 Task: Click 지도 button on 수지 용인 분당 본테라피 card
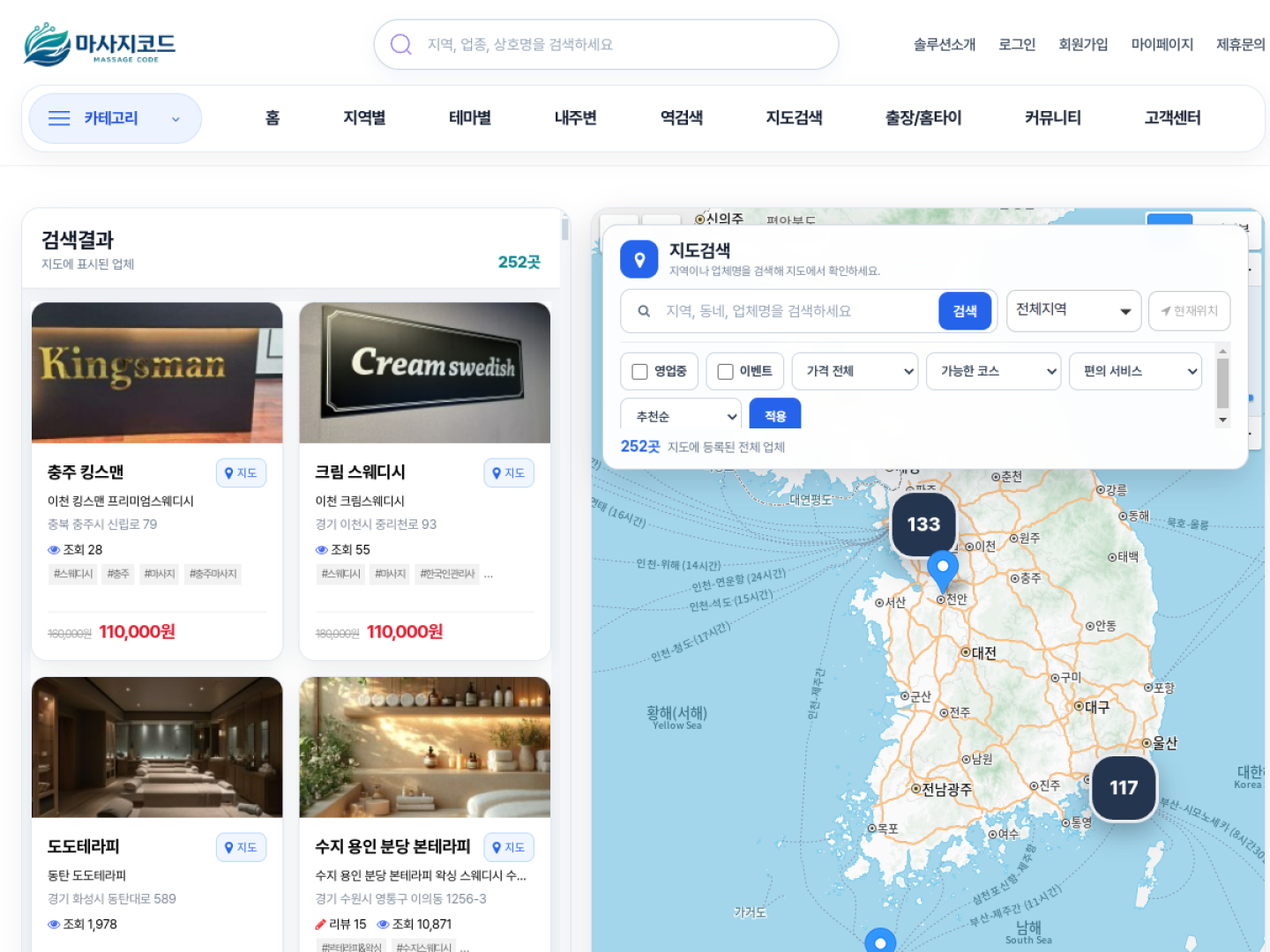tap(509, 847)
